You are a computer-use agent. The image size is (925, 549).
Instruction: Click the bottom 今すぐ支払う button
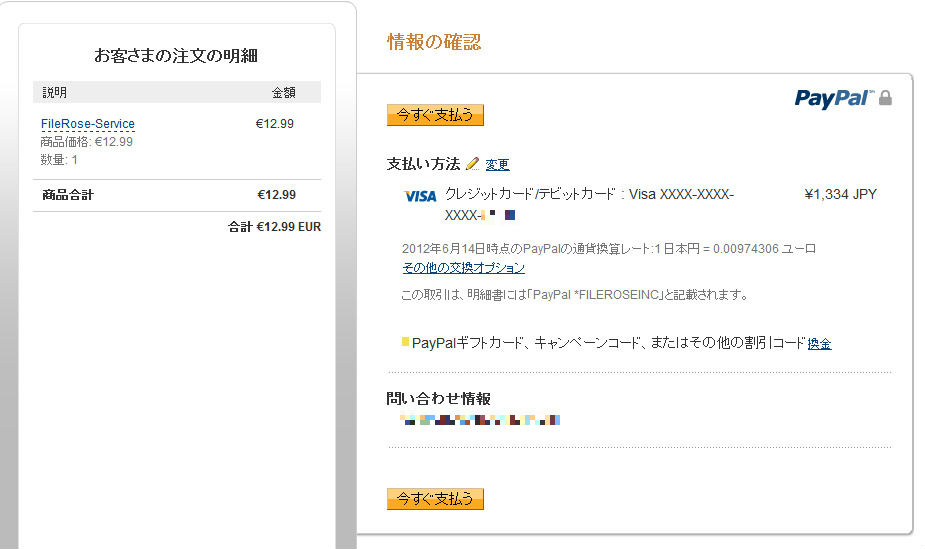[435, 499]
